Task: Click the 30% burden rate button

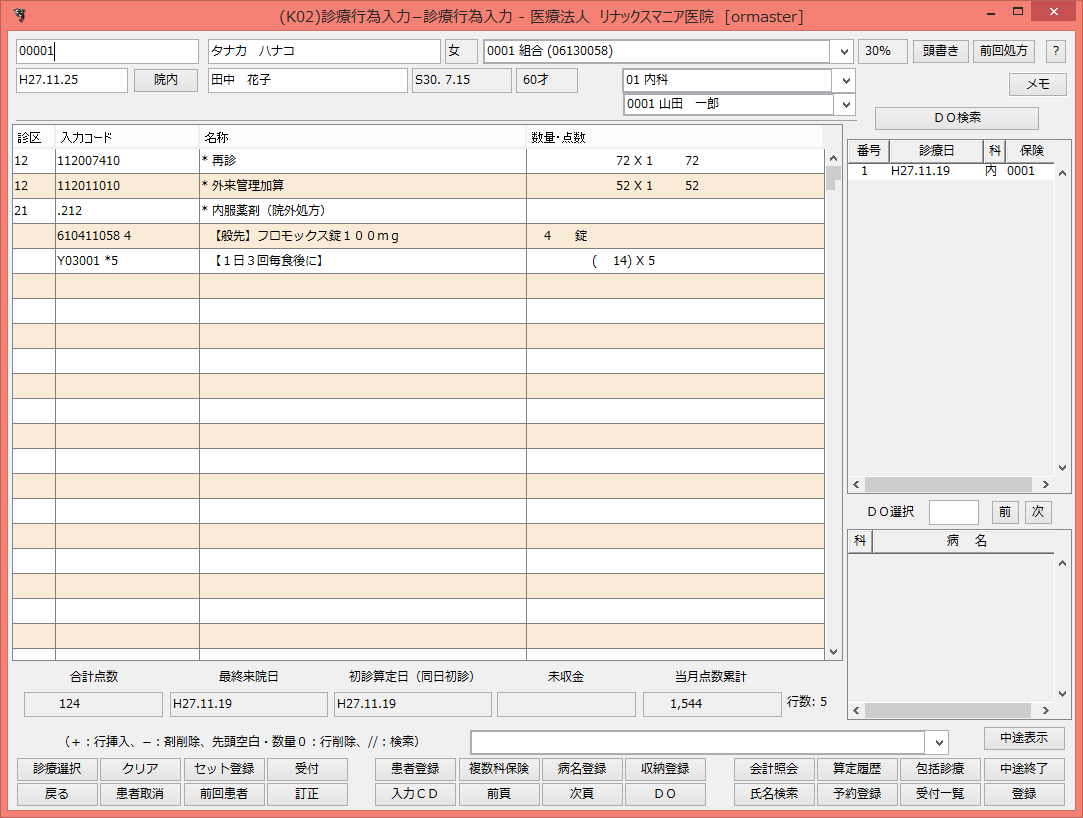Action: click(883, 51)
